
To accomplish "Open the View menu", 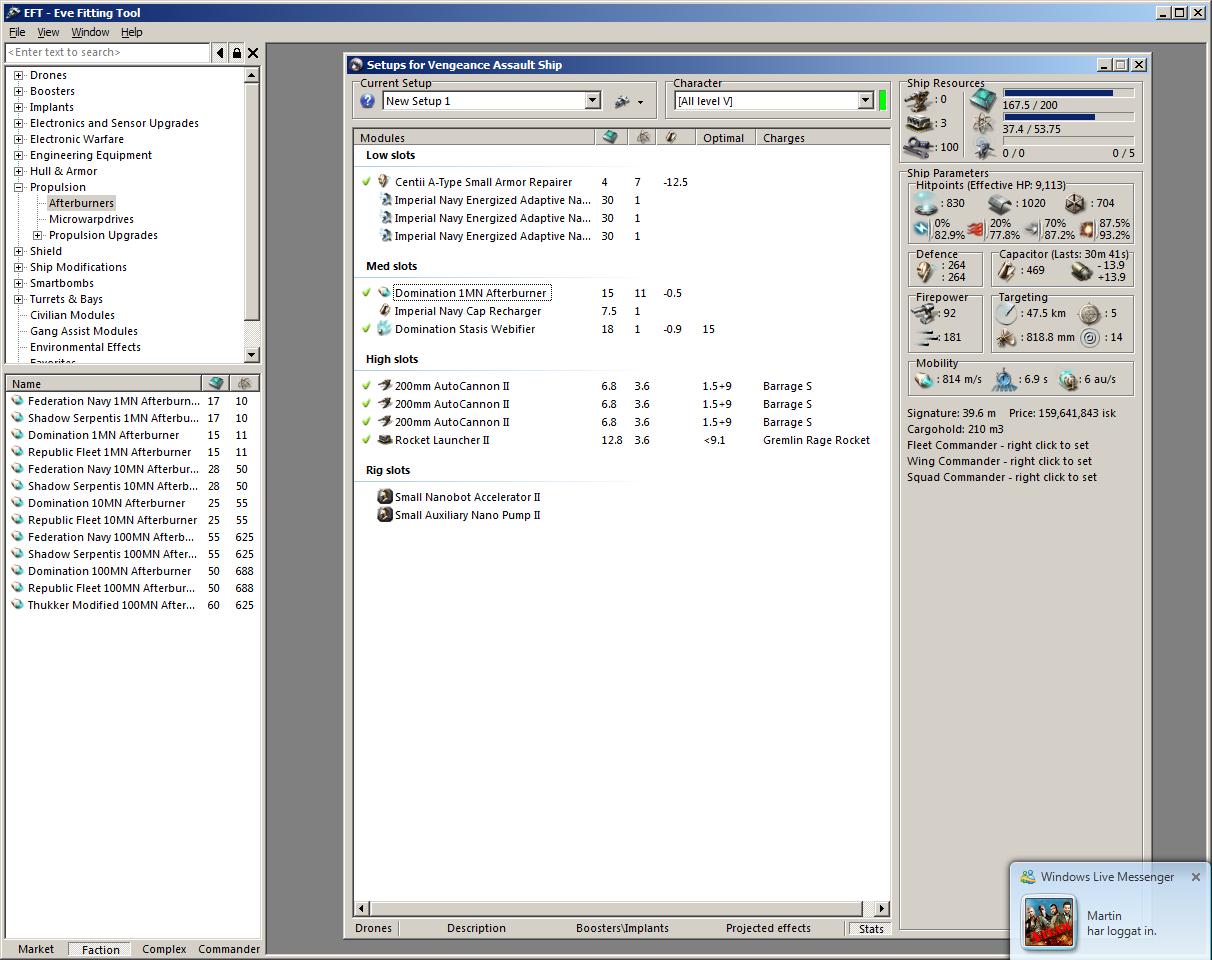I will coord(48,32).
